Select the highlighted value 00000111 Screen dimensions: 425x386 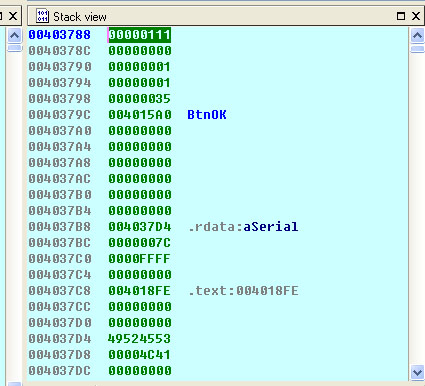click(x=140, y=35)
